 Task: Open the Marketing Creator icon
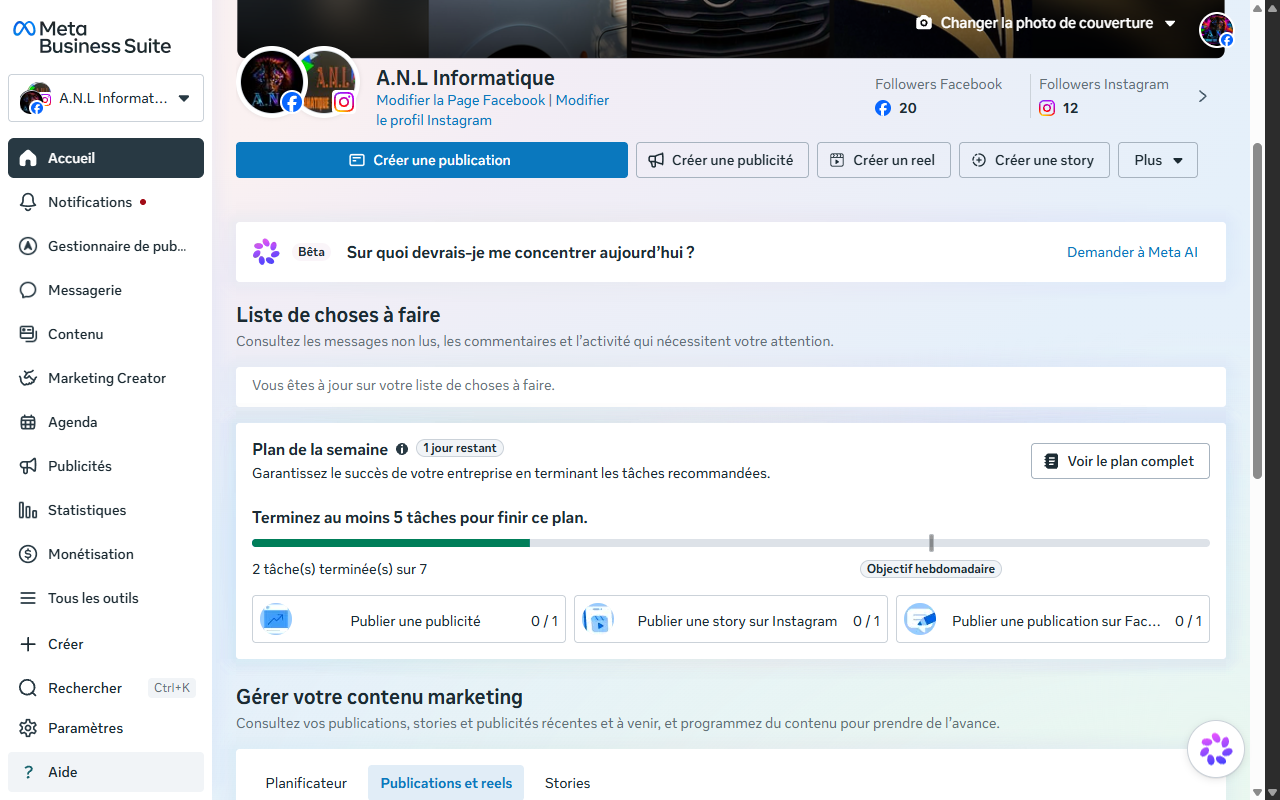(28, 378)
